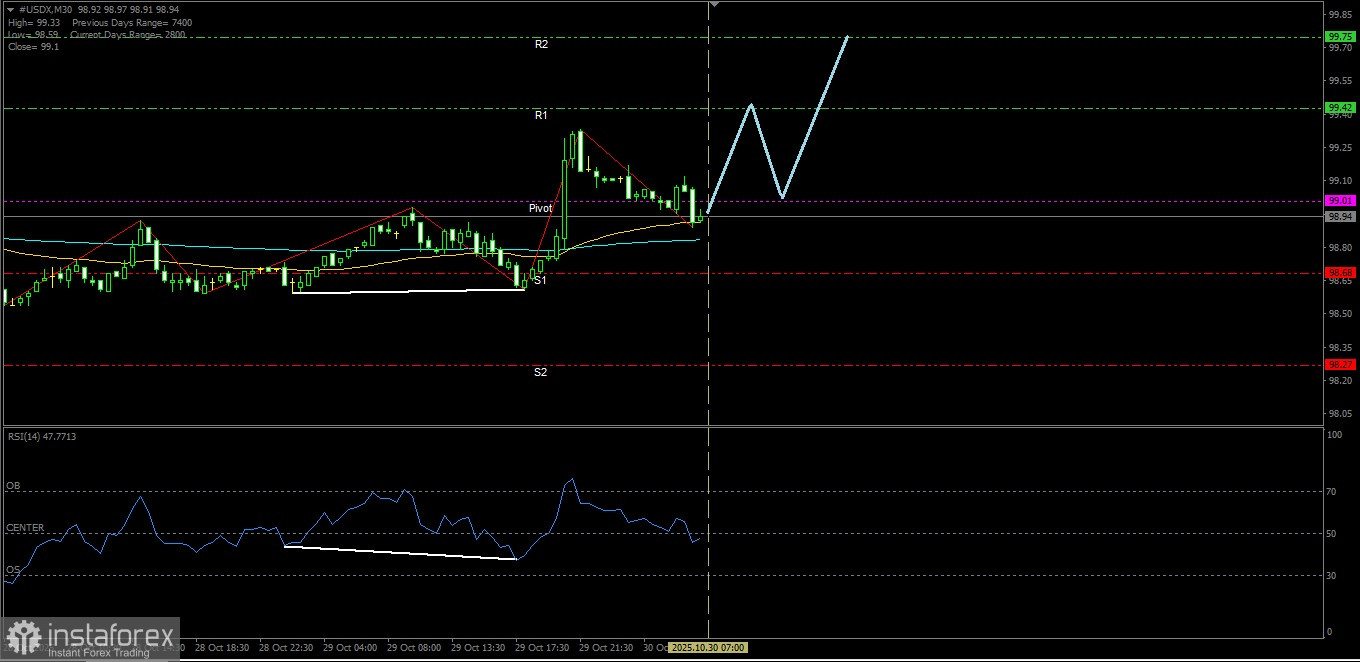Toggle the R1 resistance line visibility
Image resolution: width=1360 pixels, height=662 pixels.
pyautogui.click(x=541, y=116)
